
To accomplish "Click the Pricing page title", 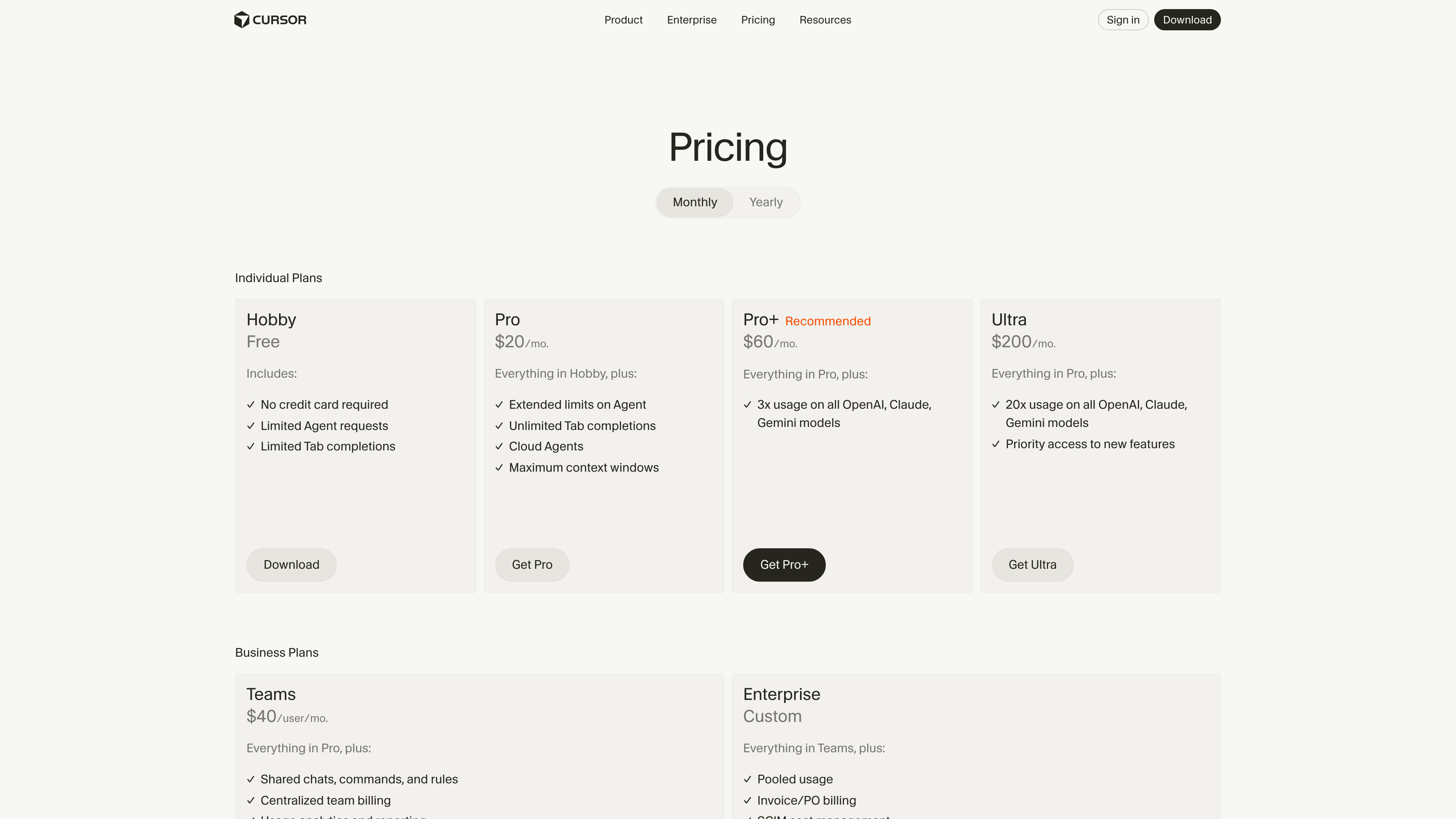I will [x=728, y=147].
